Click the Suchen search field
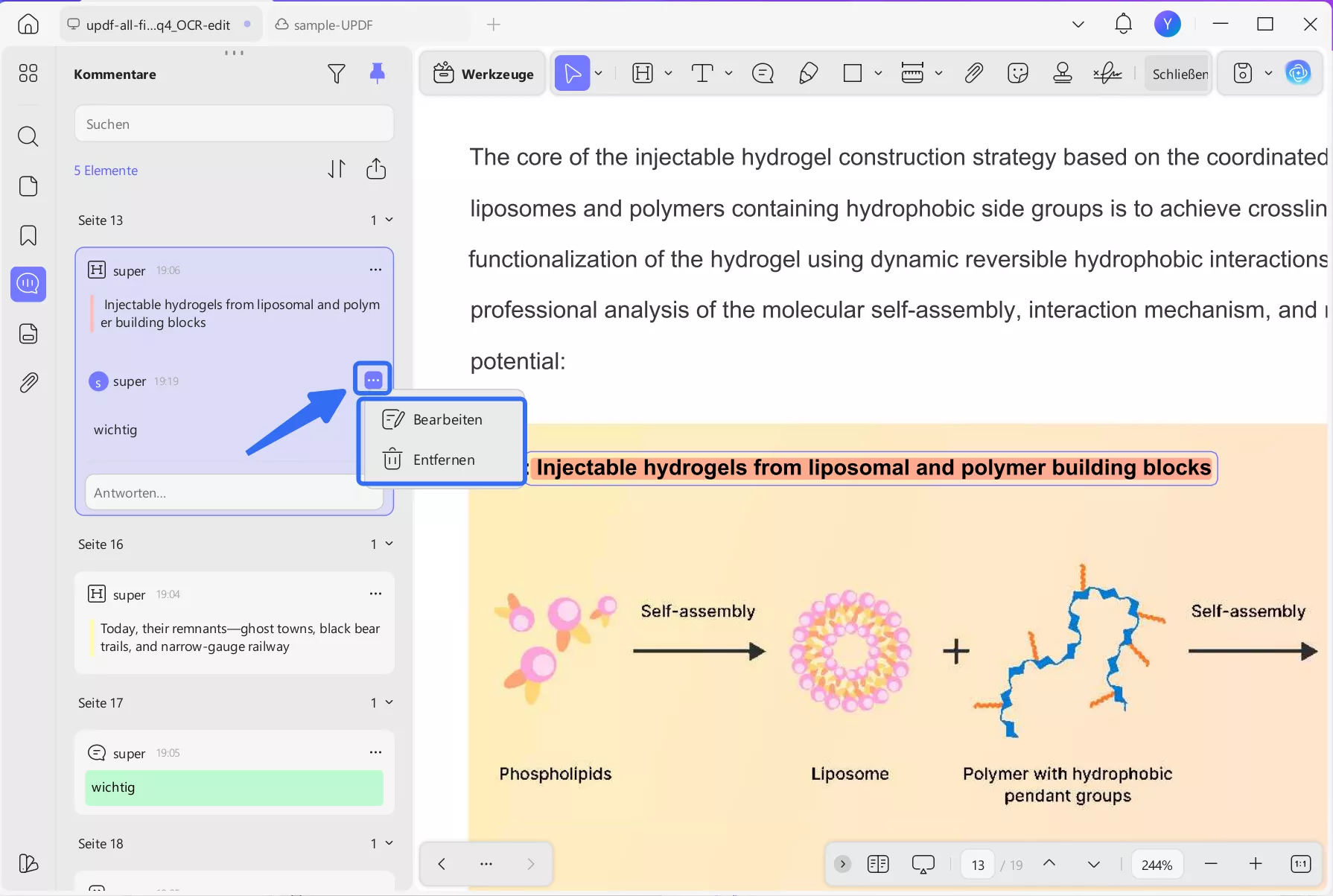The height and width of the screenshot is (896, 1333). point(234,124)
